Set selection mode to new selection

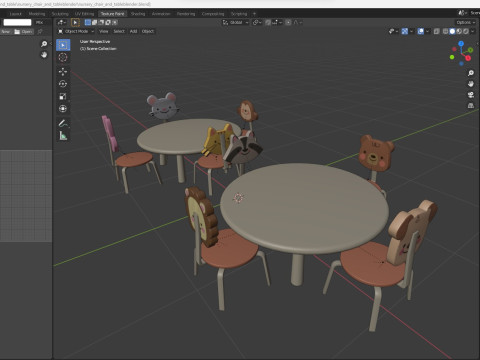(88, 22)
